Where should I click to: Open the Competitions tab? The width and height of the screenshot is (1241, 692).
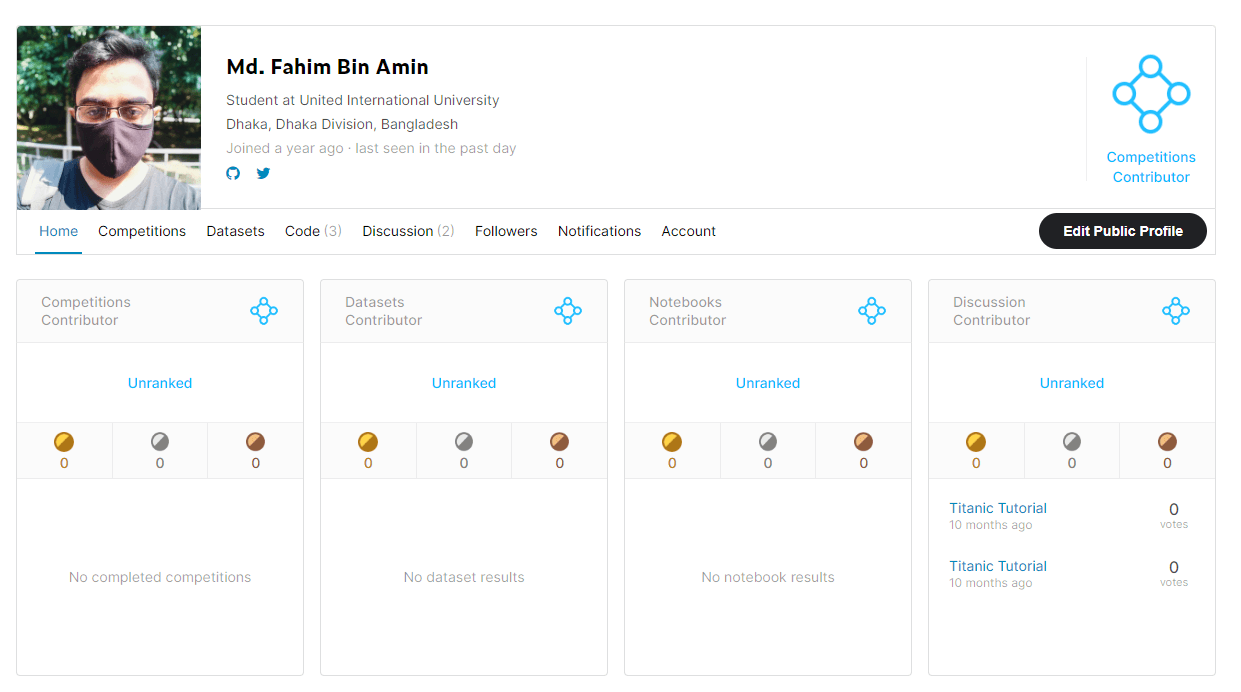(142, 231)
